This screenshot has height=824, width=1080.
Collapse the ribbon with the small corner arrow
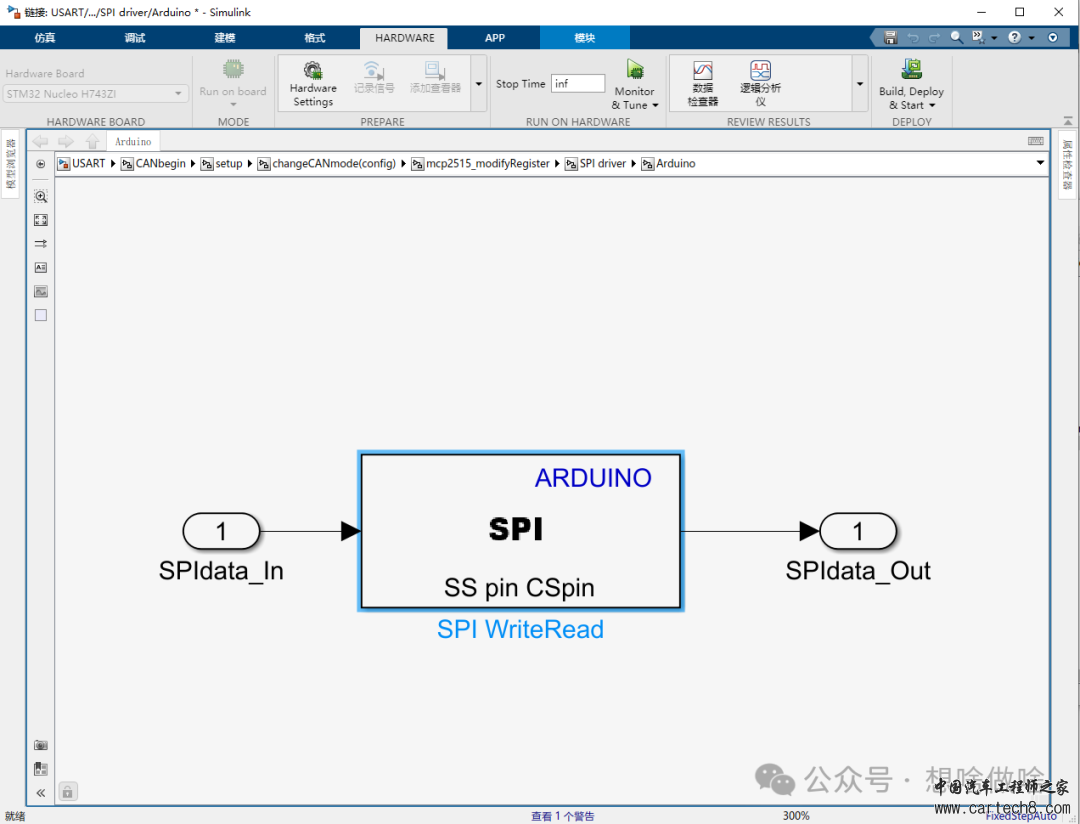point(1068,121)
